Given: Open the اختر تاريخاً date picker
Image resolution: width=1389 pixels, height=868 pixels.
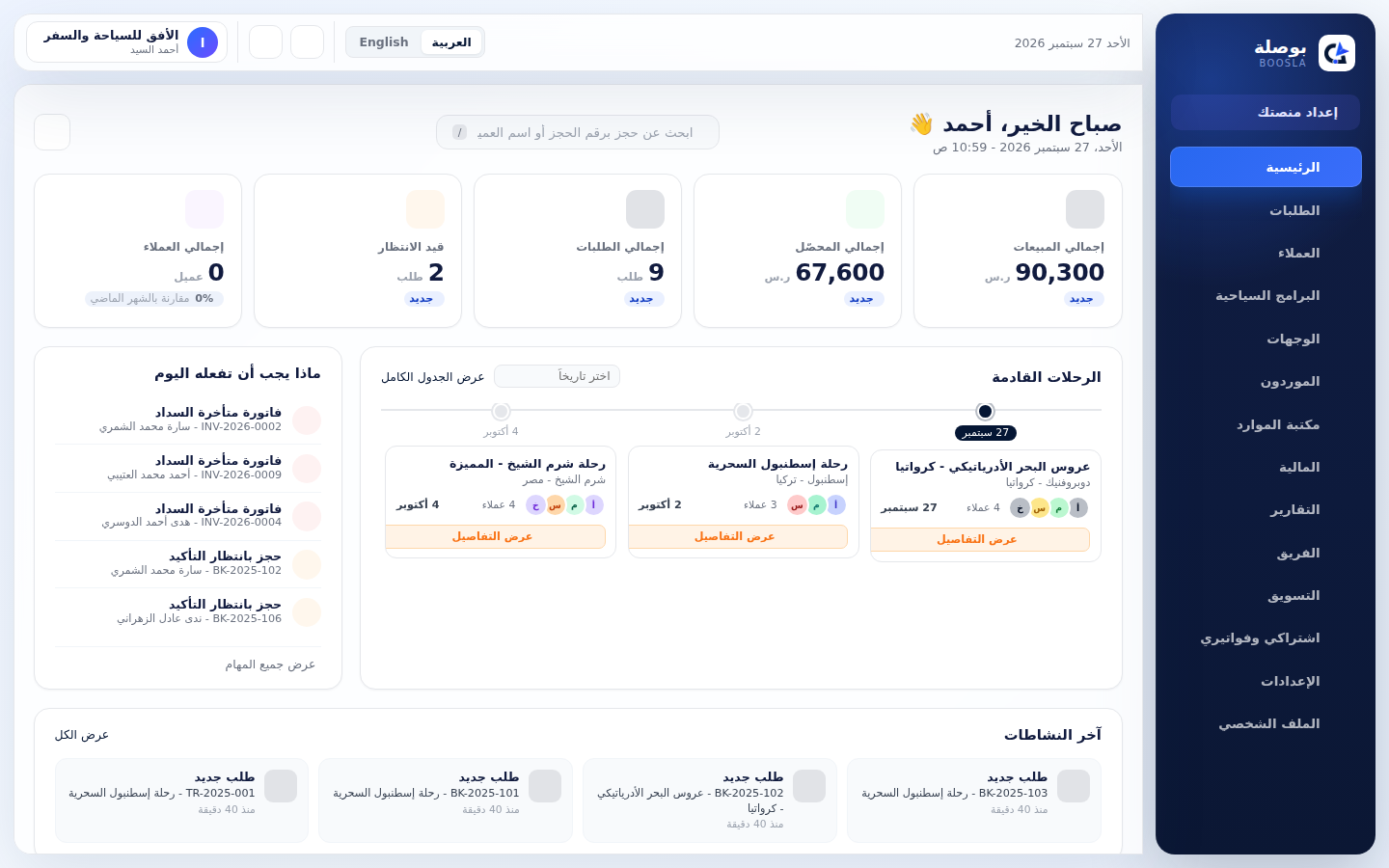Looking at the screenshot, I should pos(557,376).
